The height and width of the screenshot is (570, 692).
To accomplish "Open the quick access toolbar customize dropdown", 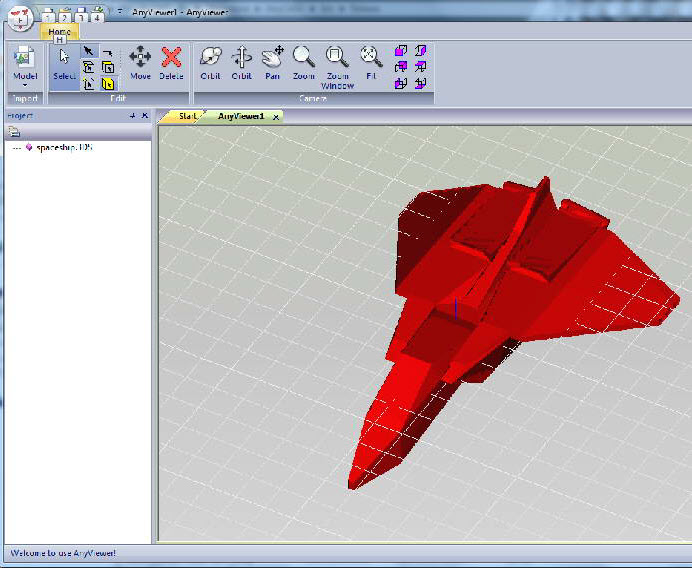I will [119, 12].
